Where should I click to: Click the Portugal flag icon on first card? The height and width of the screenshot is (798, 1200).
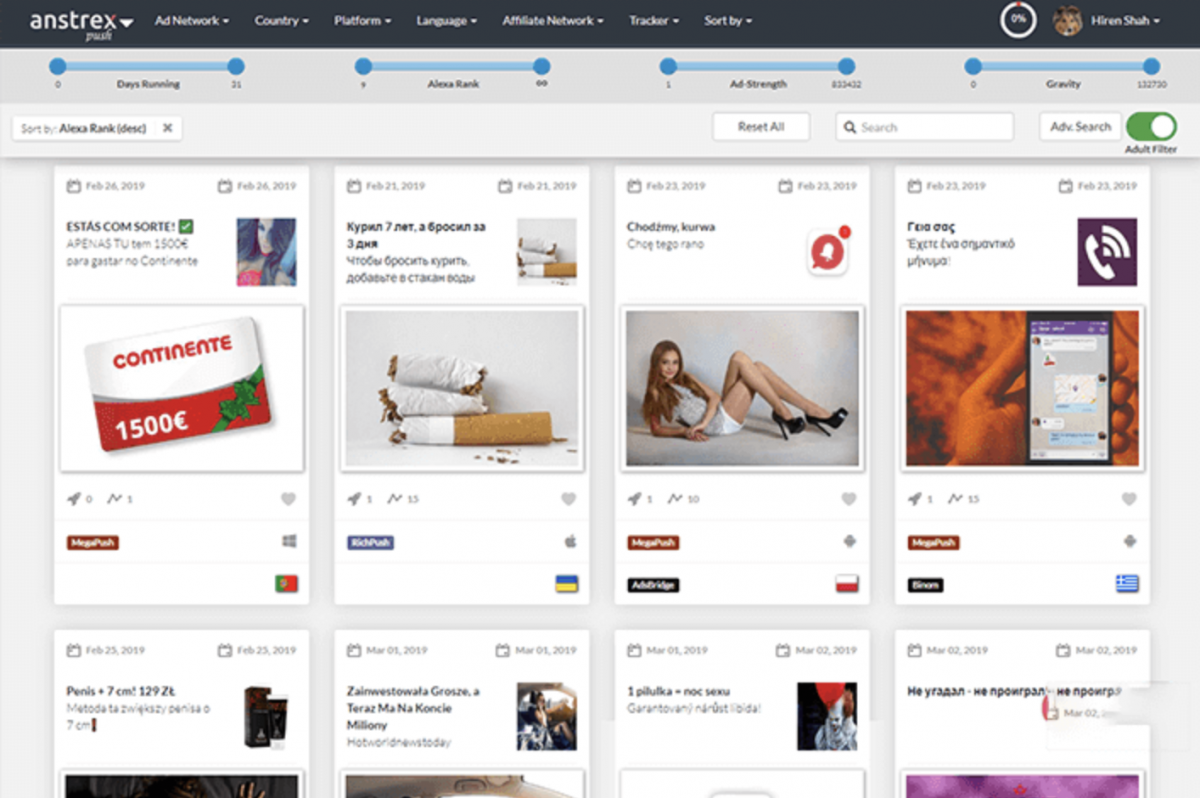click(x=287, y=584)
